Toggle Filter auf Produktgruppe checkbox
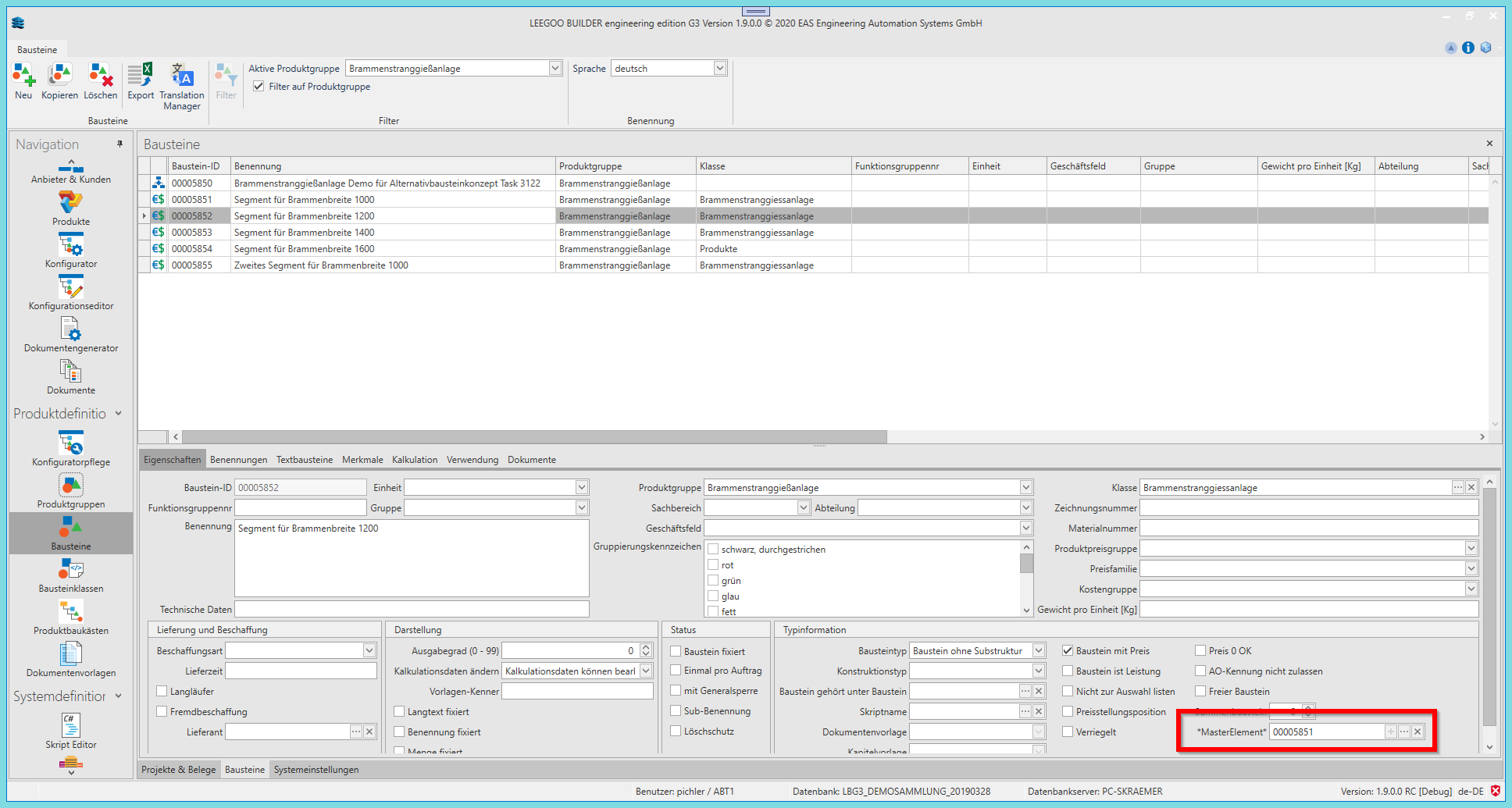The height and width of the screenshot is (808, 1512). 259,86
